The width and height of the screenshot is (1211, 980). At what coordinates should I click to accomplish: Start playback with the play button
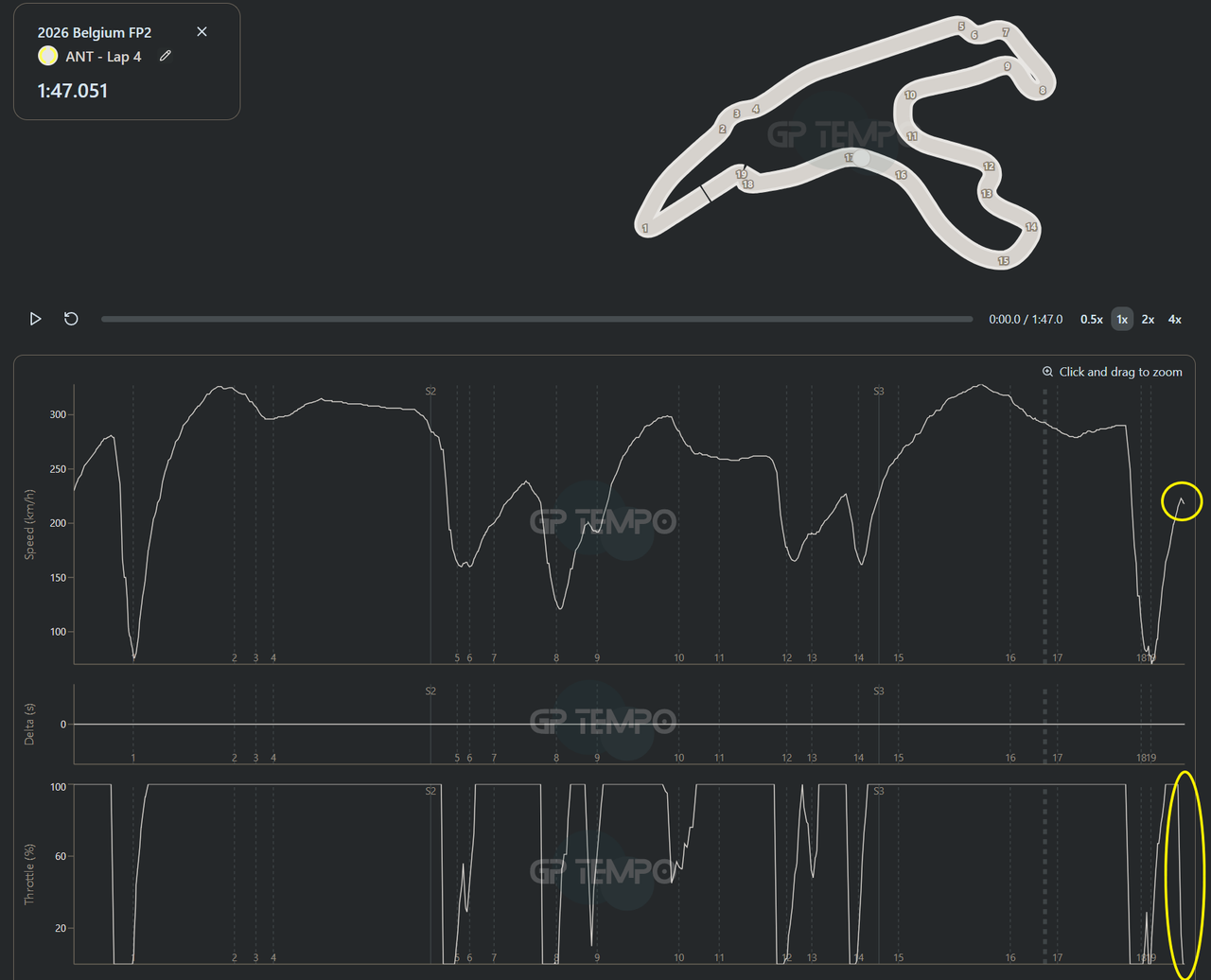pos(35,319)
